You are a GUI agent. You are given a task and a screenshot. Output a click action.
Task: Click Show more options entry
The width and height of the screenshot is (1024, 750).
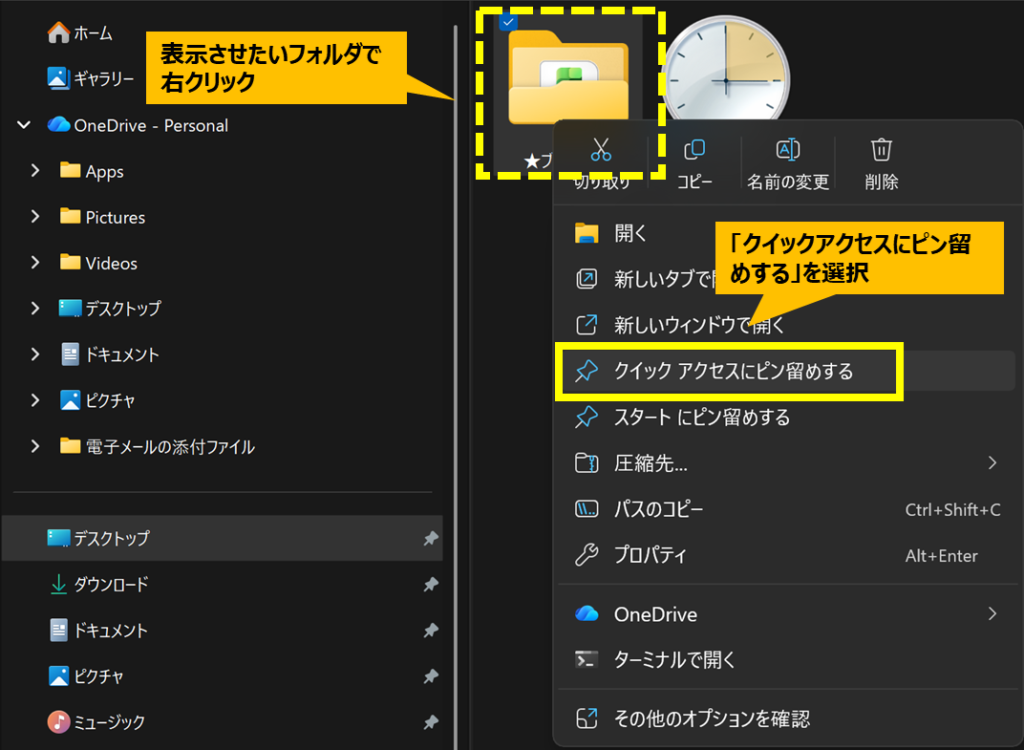[x=710, y=718]
